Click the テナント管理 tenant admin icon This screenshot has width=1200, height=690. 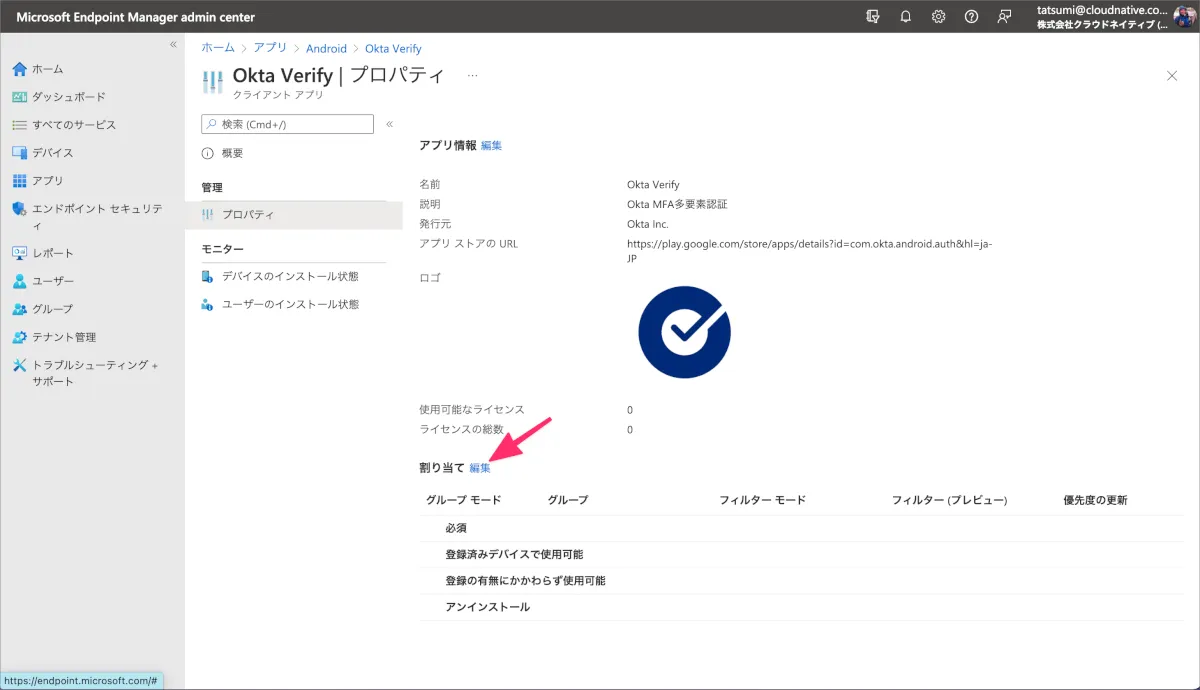coord(19,337)
